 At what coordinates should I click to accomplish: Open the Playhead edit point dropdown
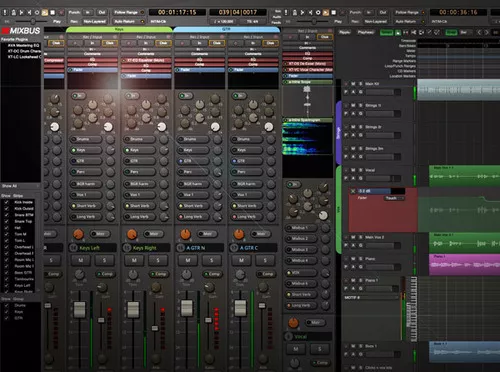pos(366,32)
